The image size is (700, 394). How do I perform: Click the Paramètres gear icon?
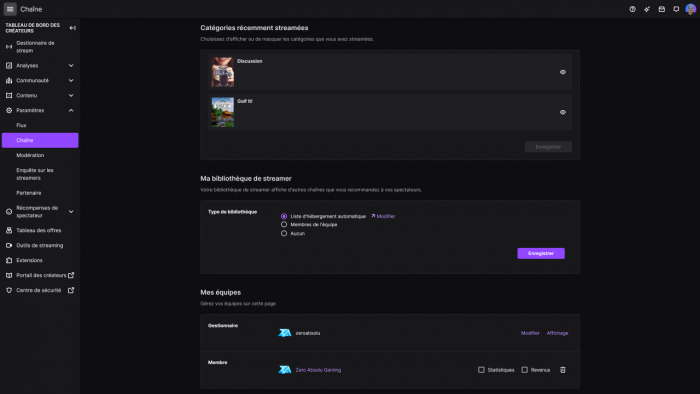click(9, 110)
